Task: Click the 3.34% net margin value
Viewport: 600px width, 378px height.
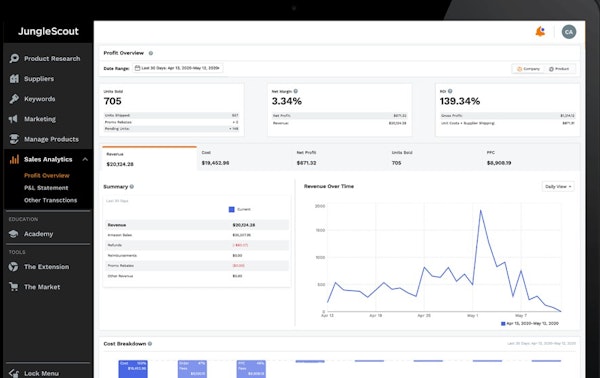Action: pos(287,101)
